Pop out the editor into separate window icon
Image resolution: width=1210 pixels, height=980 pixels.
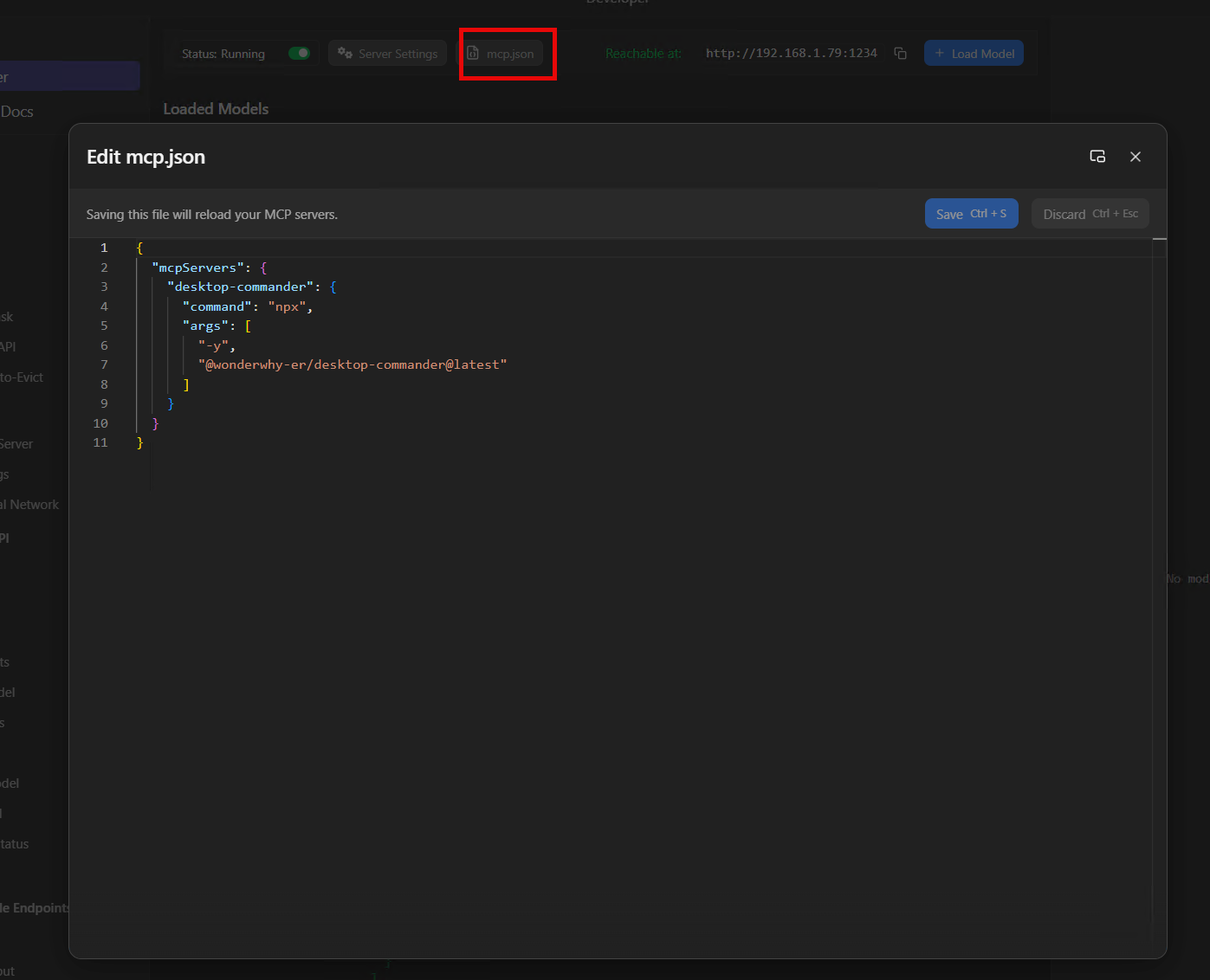click(x=1097, y=157)
